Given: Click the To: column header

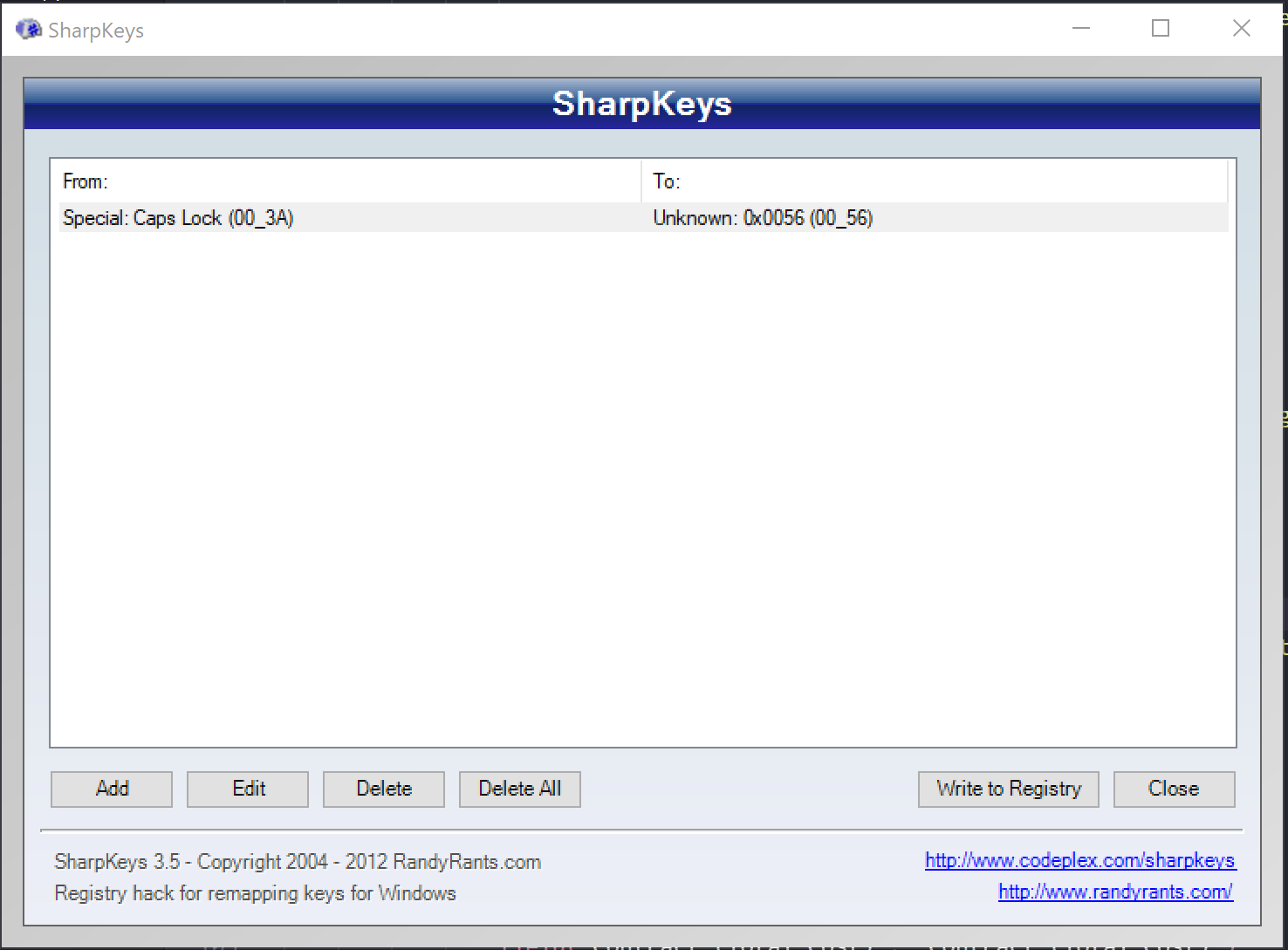Looking at the screenshot, I should (x=935, y=181).
